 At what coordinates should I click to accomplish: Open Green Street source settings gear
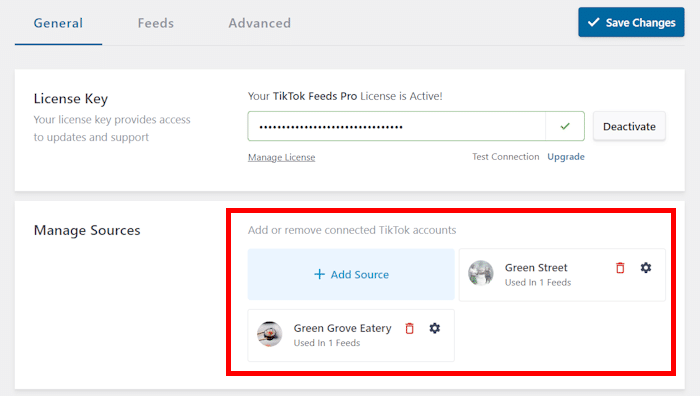[646, 267]
